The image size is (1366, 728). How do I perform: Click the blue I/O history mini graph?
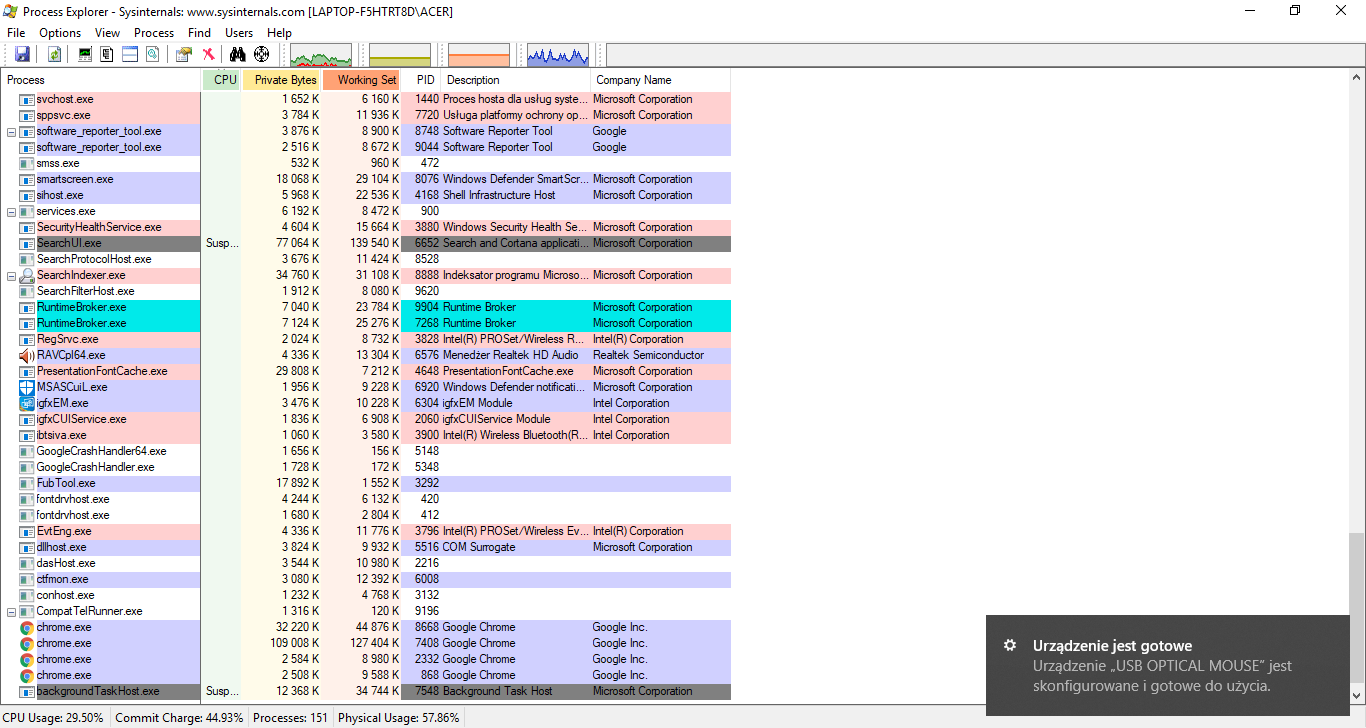click(558, 55)
